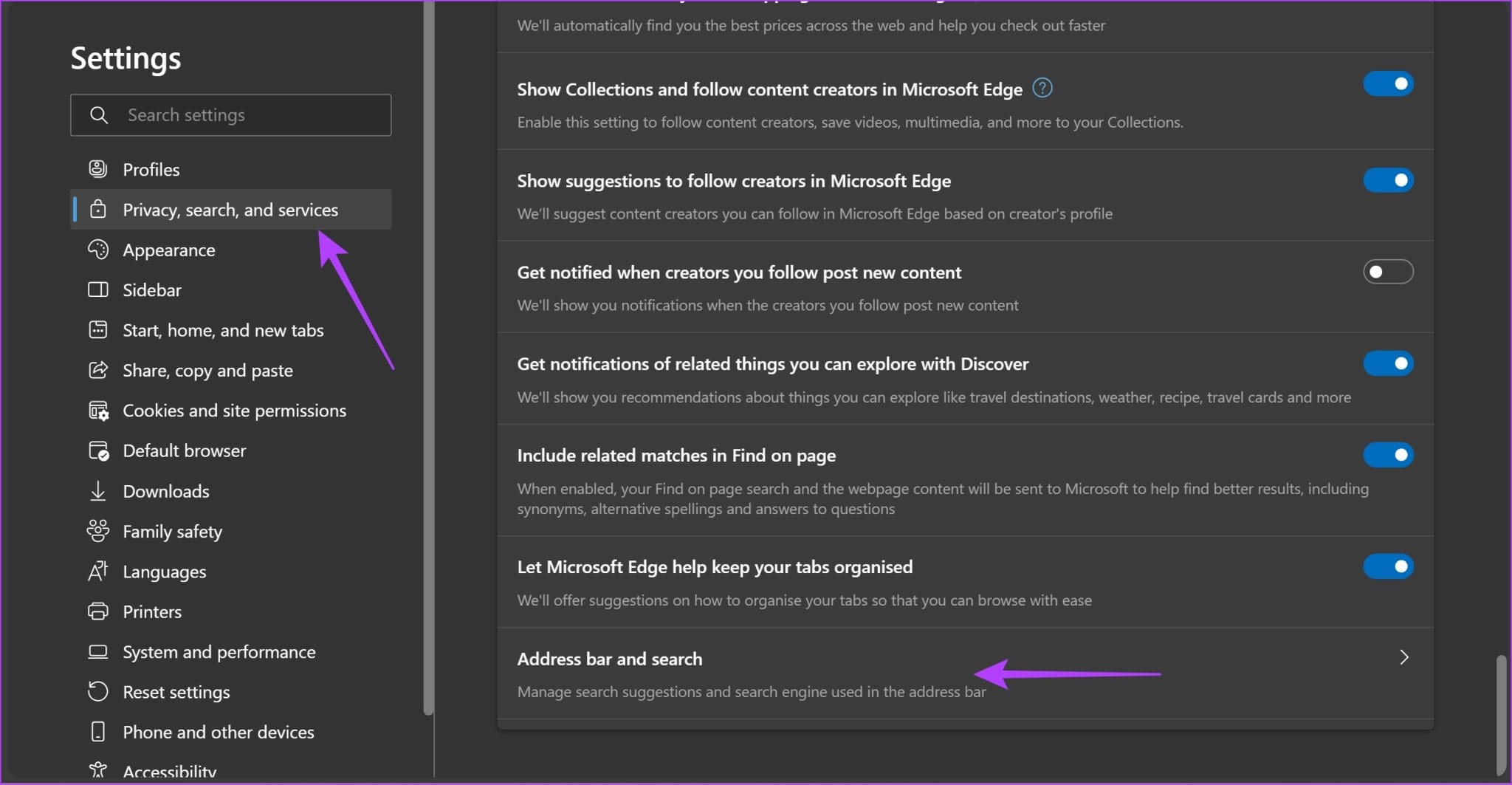This screenshot has height=785, width=1512.
Task: Click the search magnifier icon in settings search
Action: click(99, 115)
